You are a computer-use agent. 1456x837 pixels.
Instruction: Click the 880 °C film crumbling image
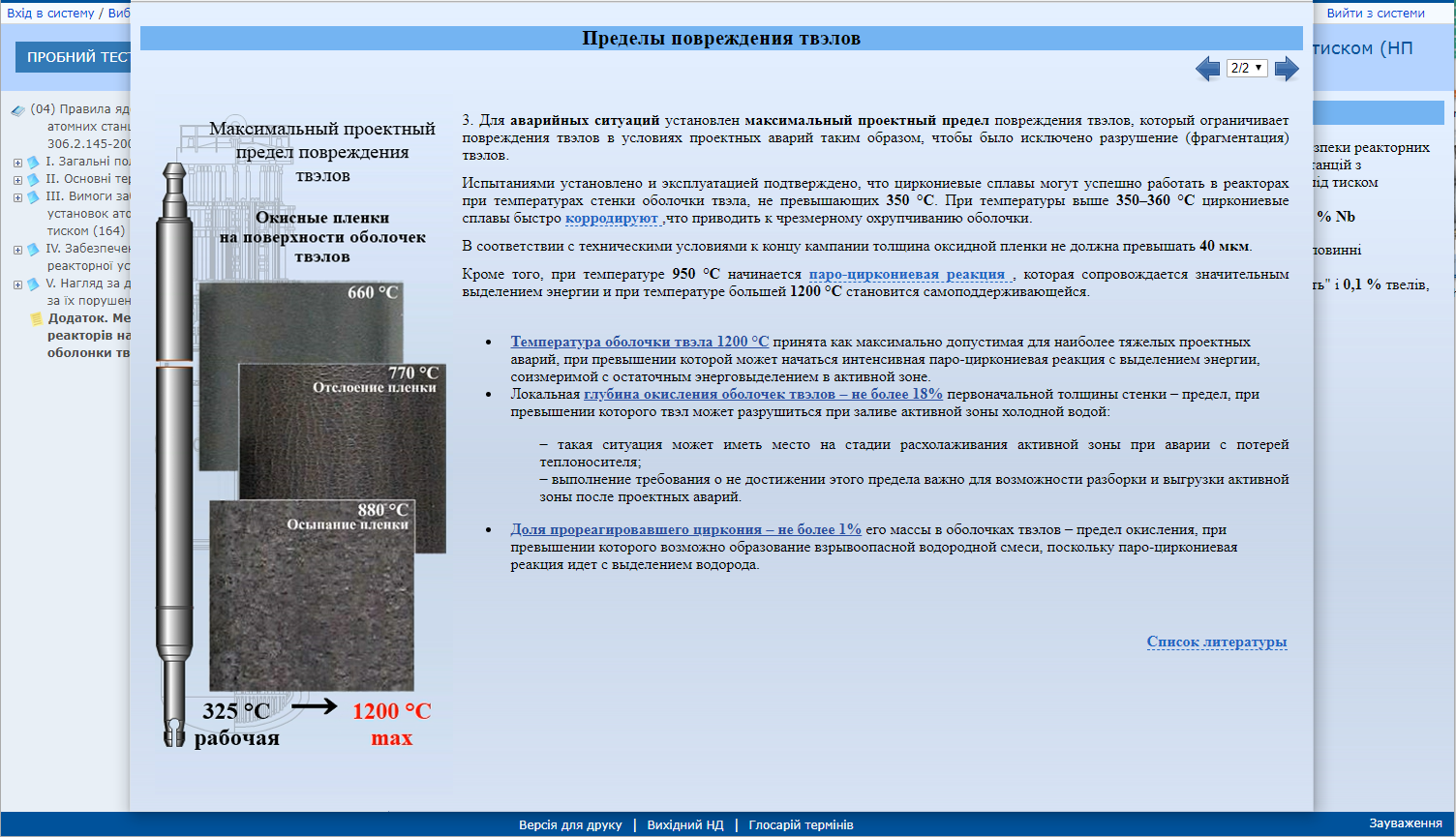(312, 595)
